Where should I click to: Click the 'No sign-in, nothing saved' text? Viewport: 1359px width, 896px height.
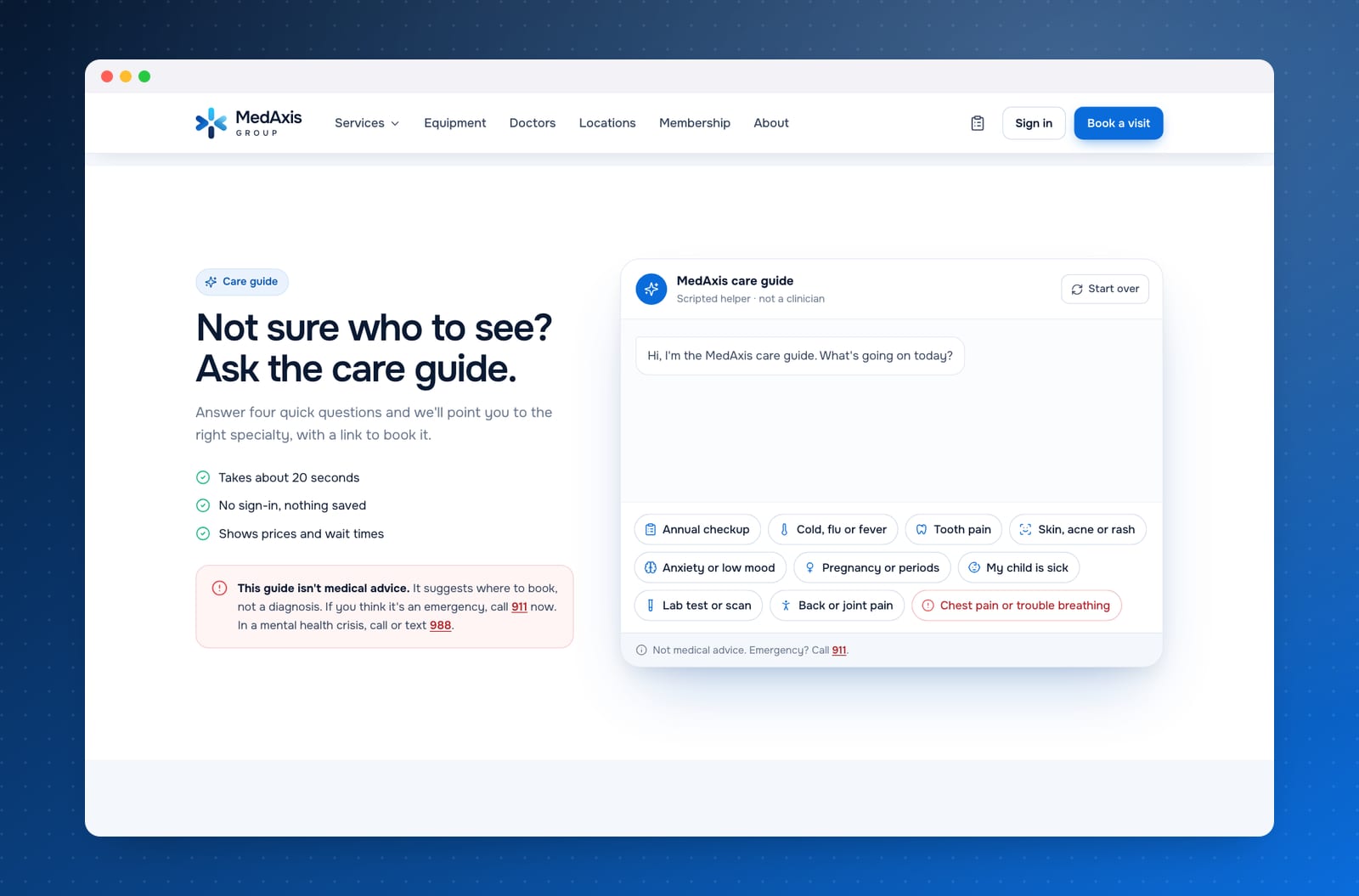[292, 506]
